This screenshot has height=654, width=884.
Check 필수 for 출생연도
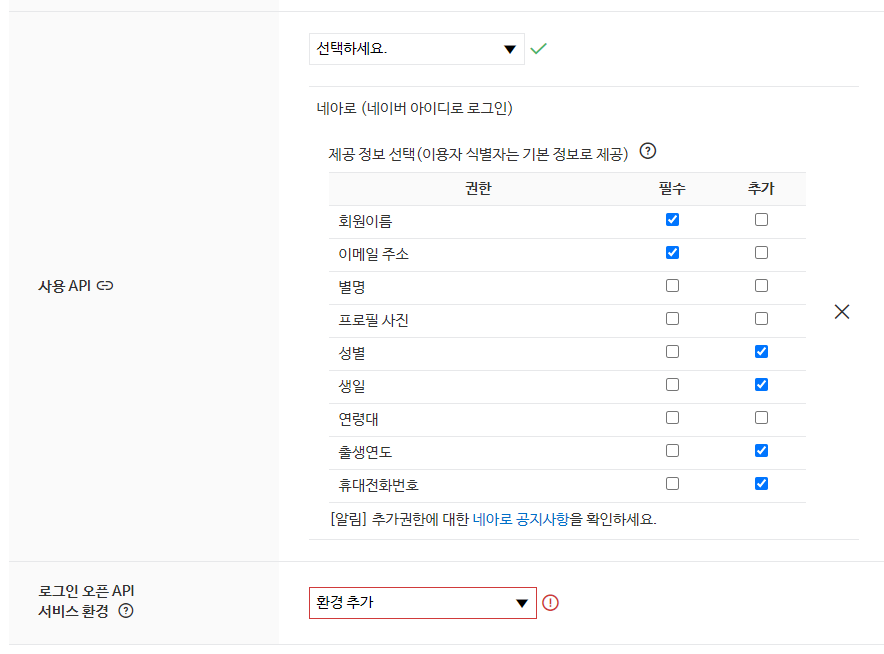[672, 450]
